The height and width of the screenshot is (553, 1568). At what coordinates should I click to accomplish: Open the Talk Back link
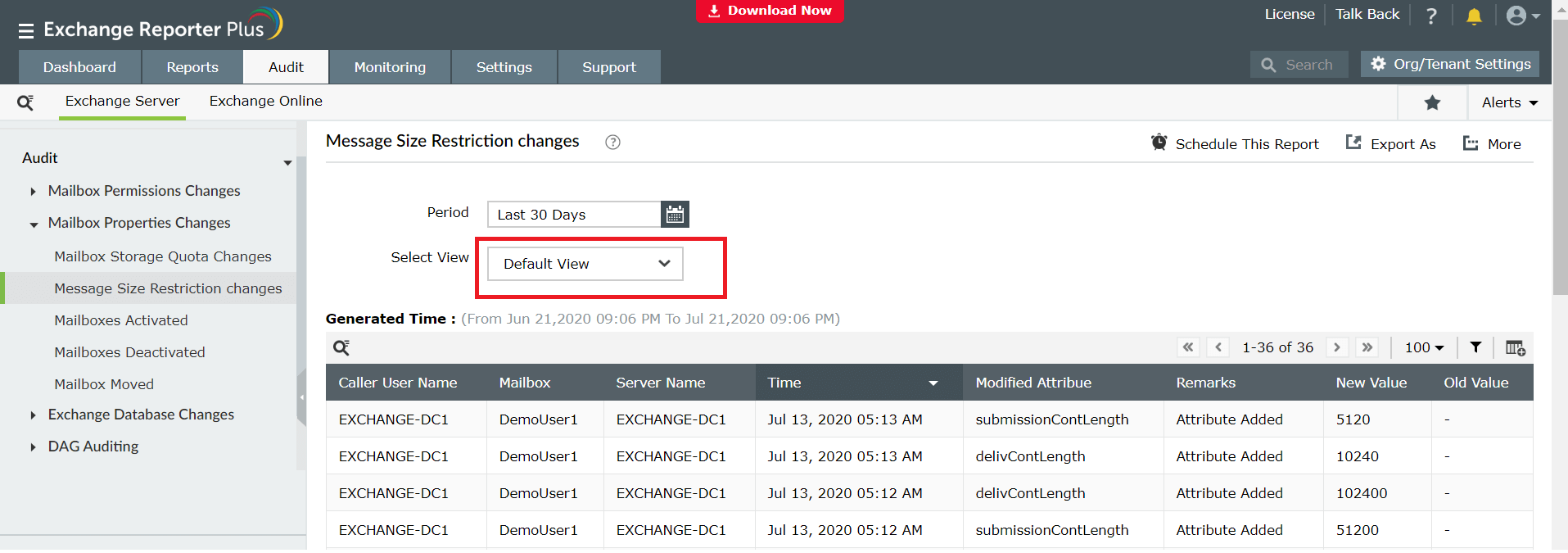point(1367,14)
